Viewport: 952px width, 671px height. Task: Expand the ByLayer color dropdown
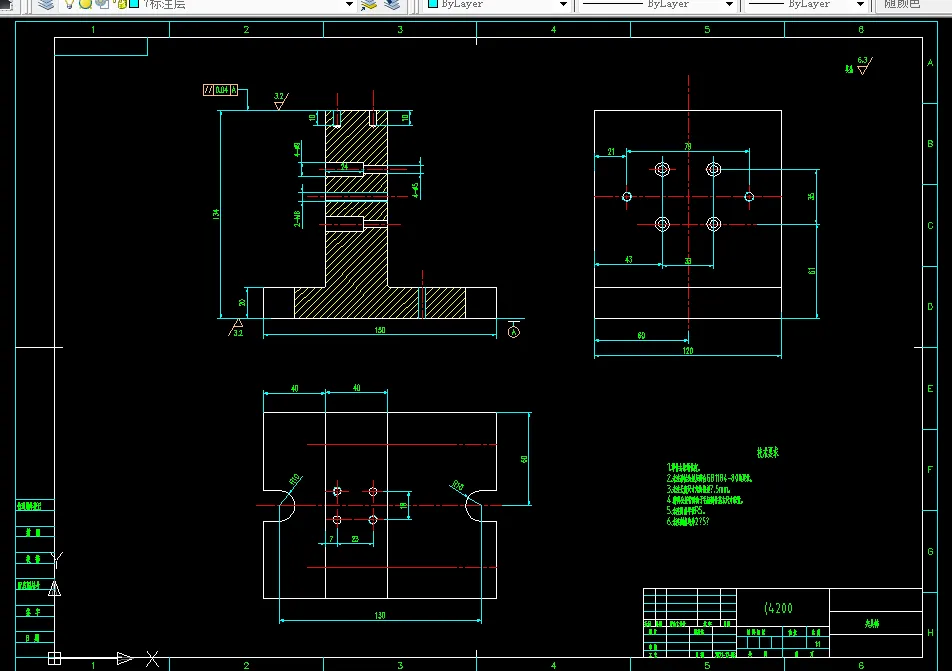563,4
